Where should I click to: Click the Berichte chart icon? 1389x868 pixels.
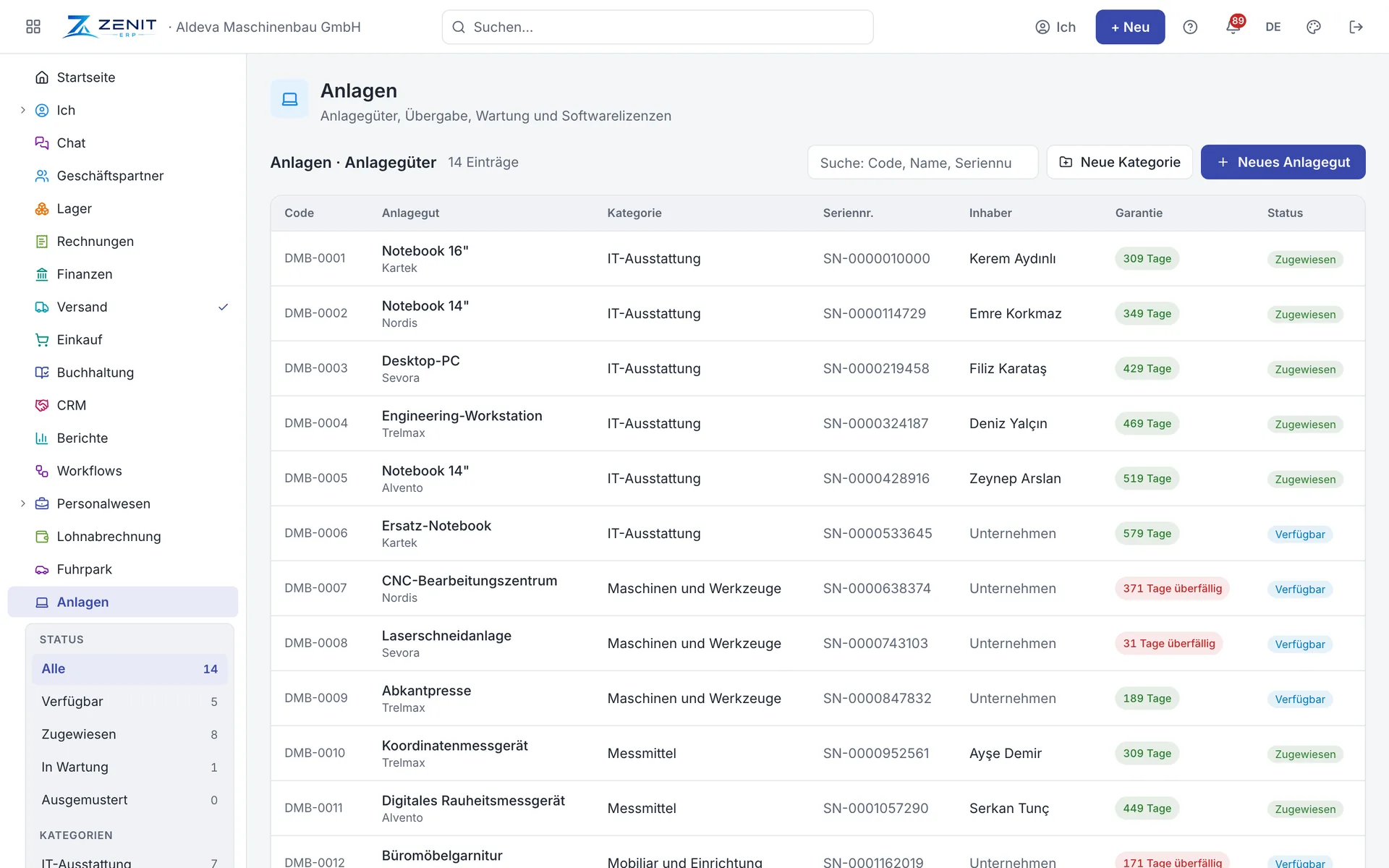click(x=42, y=438)
